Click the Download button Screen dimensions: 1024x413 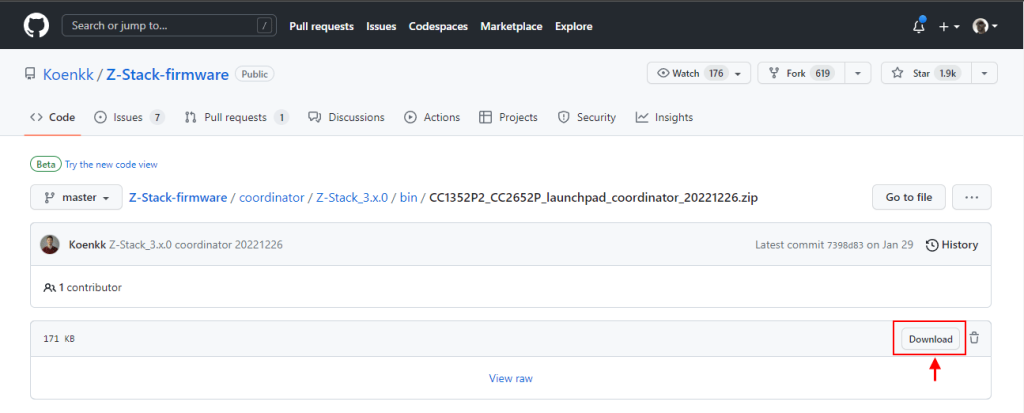[930, 339]
